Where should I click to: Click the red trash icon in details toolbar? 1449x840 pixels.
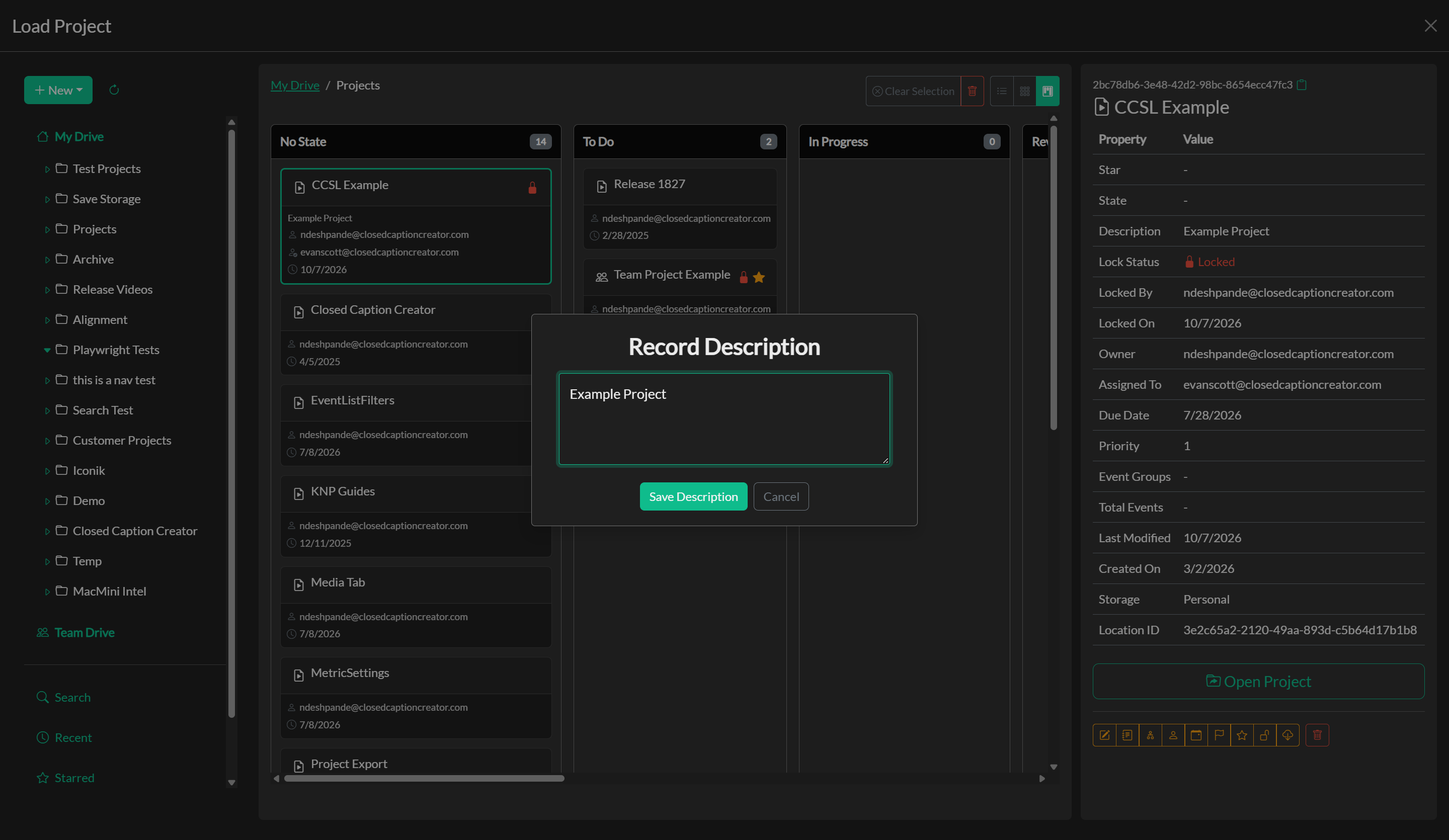tap(1317, 735)
